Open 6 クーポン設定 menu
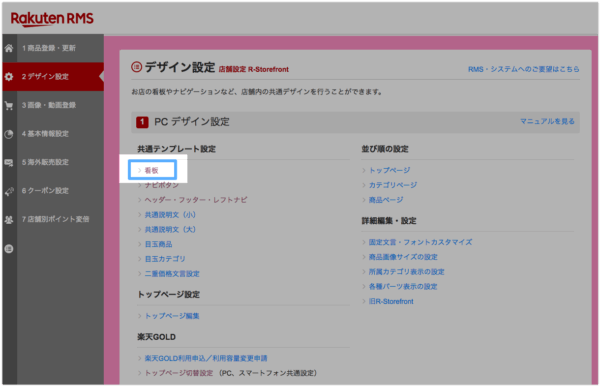600x387 pixels. pyautogui.click(x=45, y=191)
